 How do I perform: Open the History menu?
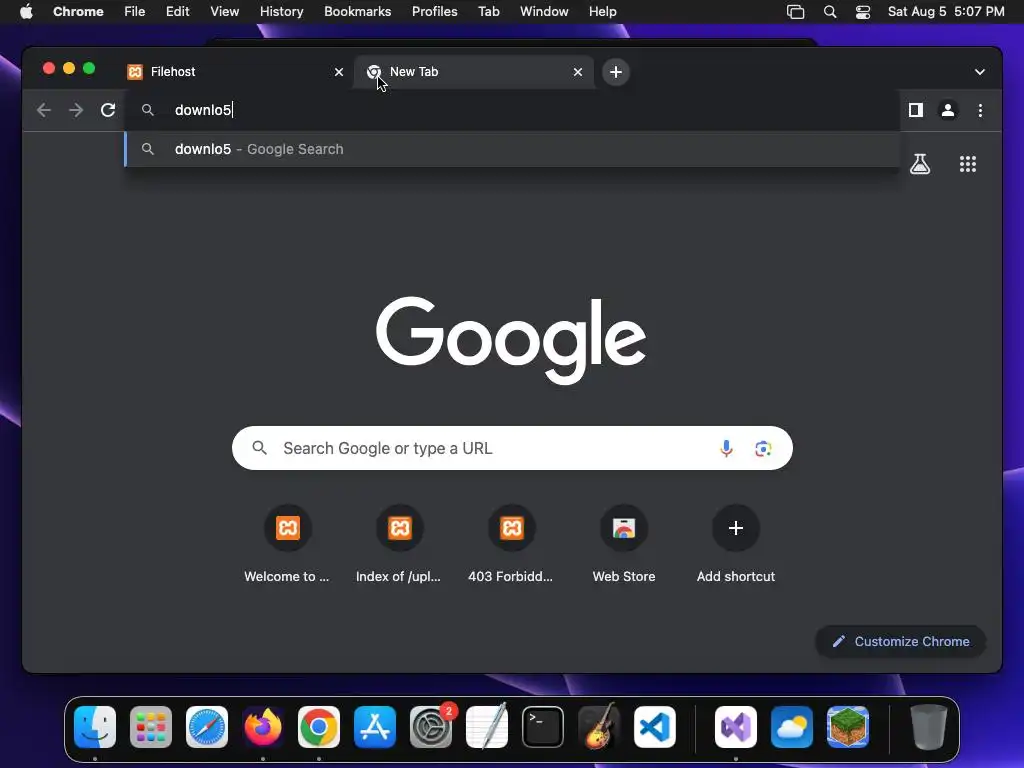click(x=281, y=12)
